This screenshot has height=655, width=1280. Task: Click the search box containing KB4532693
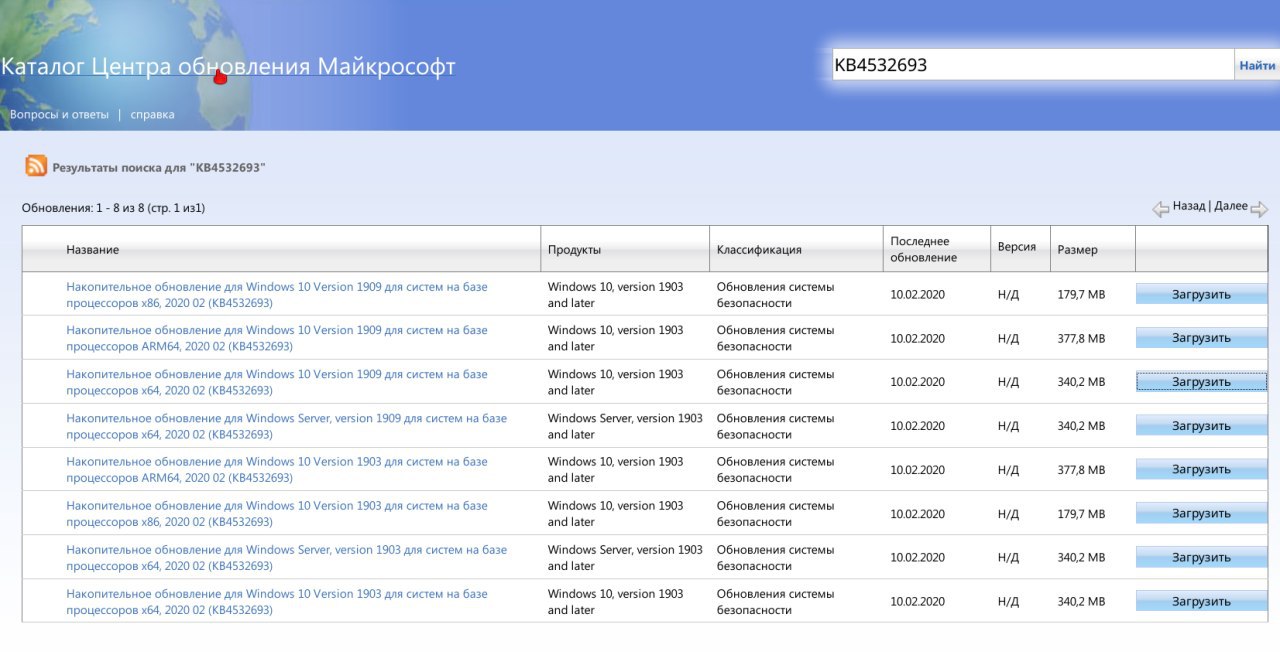[1033, 65]
